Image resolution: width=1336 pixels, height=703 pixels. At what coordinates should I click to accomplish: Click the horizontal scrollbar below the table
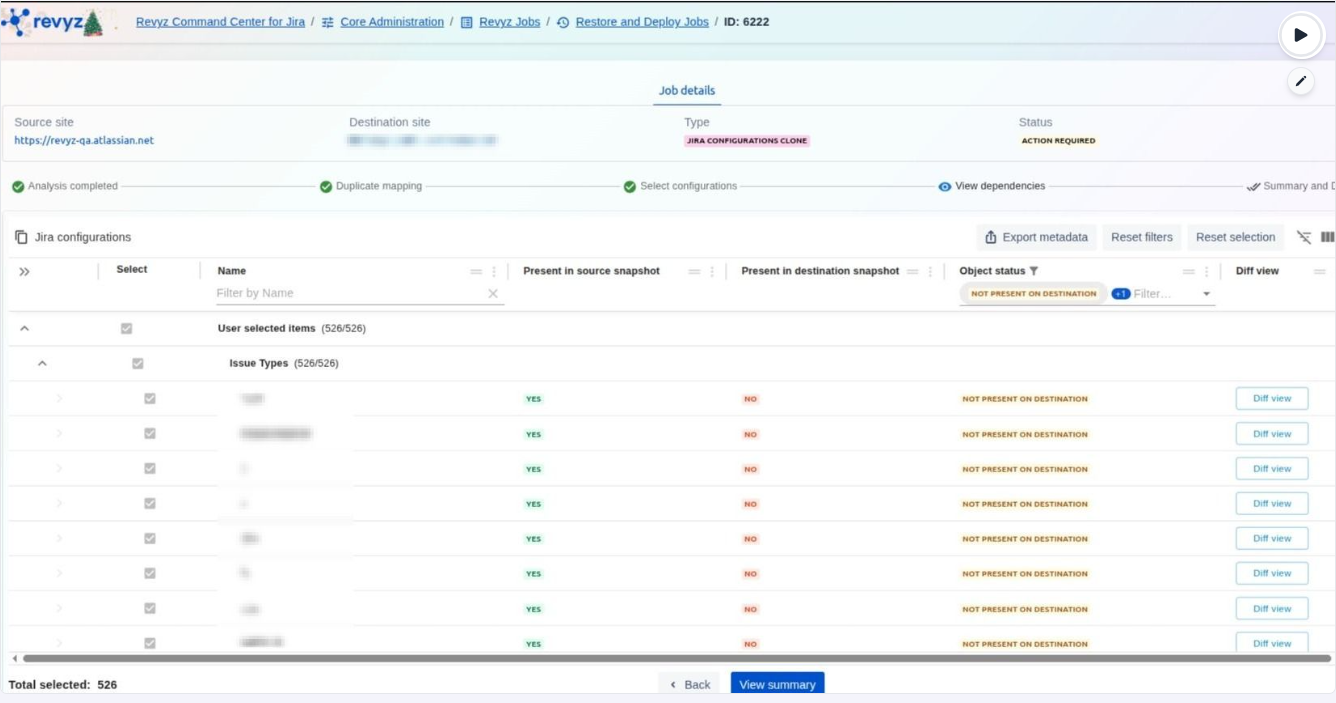pyautogui.click(x=670, y=658)
